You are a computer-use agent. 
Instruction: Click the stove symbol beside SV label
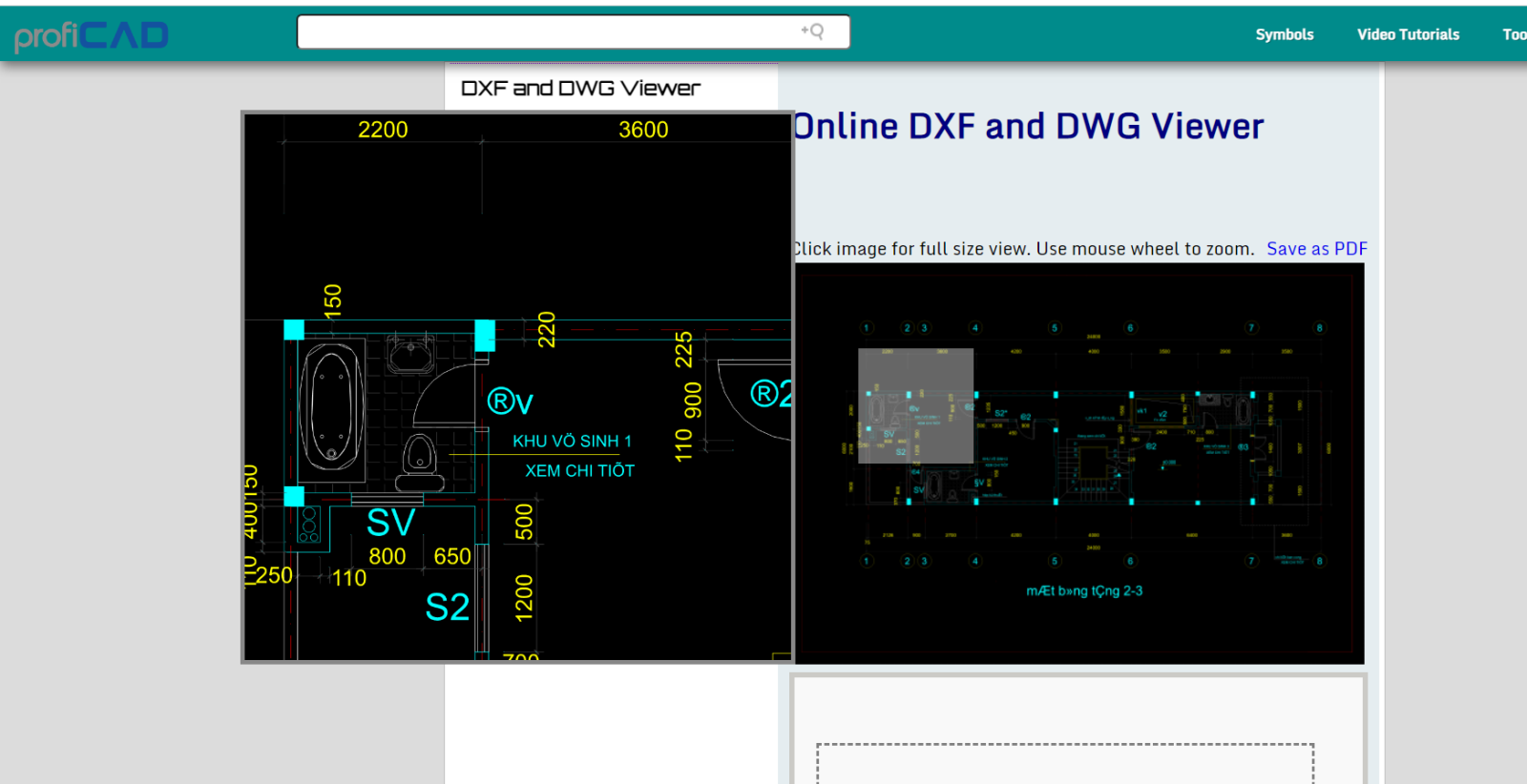(308, 525)
